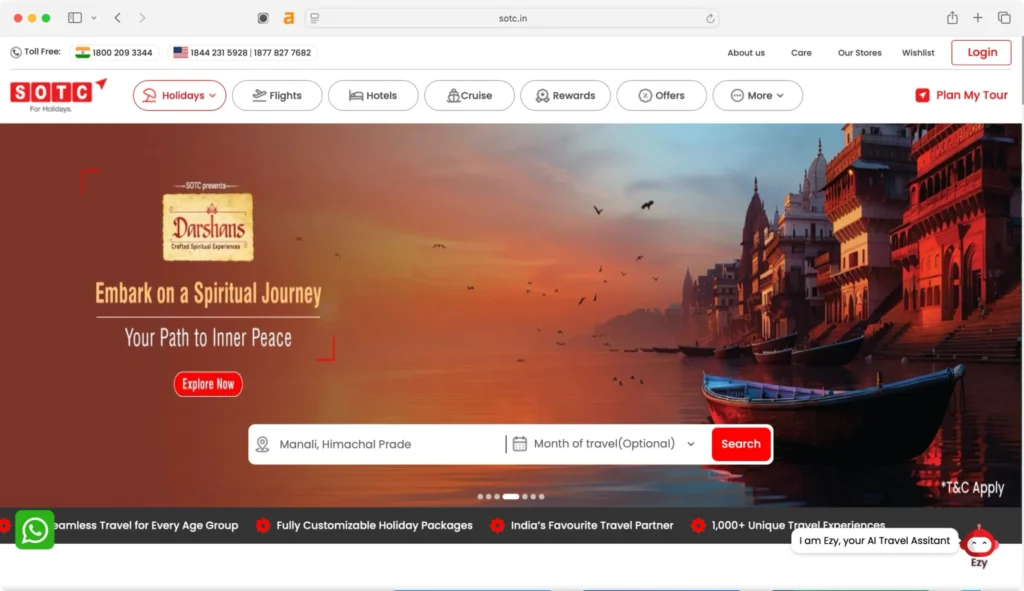Open the About us menu item
The image size is (1024, 591).
pos(746,52)
